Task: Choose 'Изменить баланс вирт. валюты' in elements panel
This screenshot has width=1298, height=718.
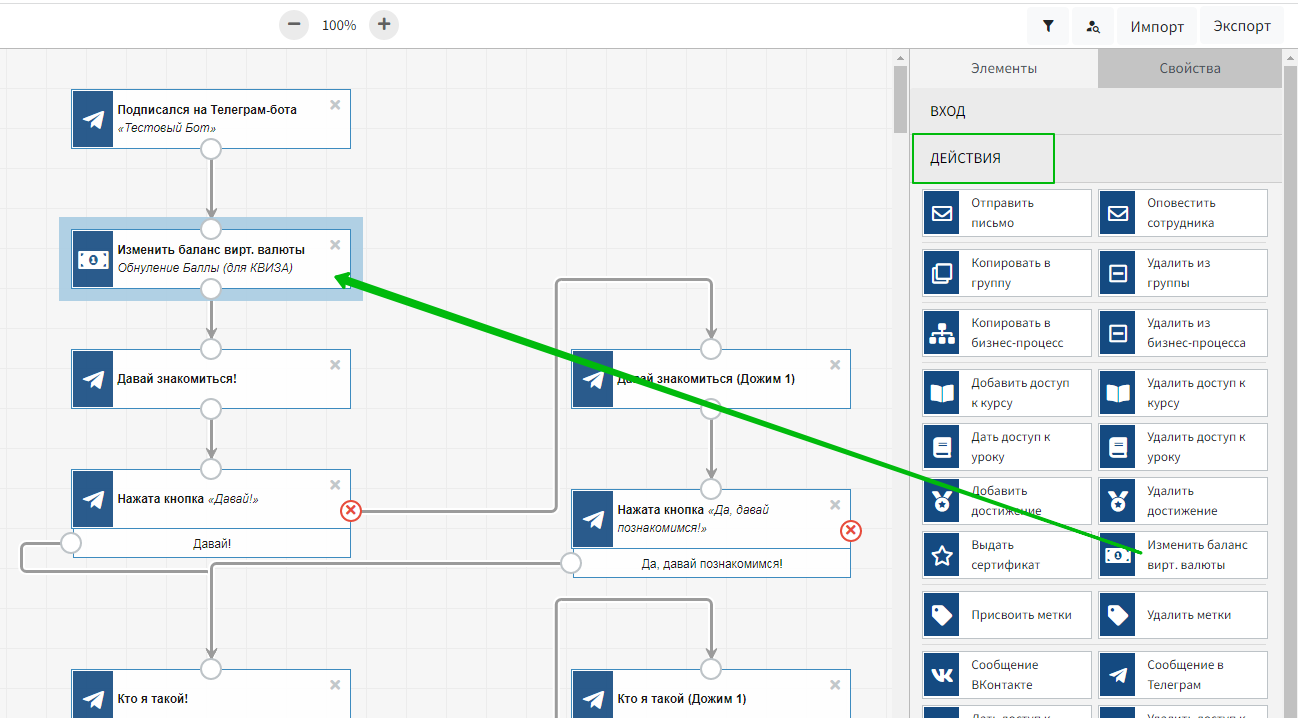Action: (x=1183, y=555)
